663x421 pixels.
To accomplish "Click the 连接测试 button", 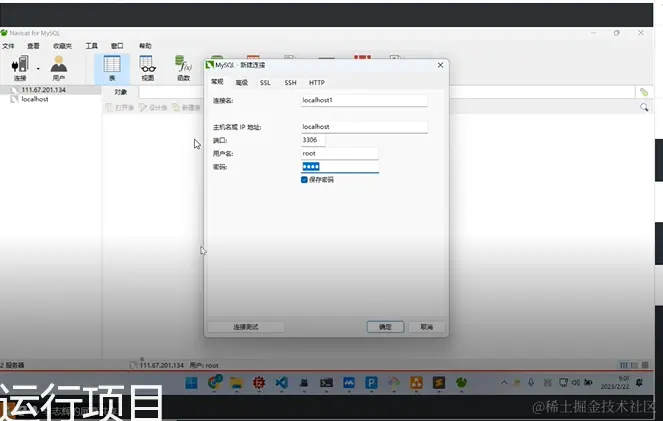I will (x=246, y=327).
